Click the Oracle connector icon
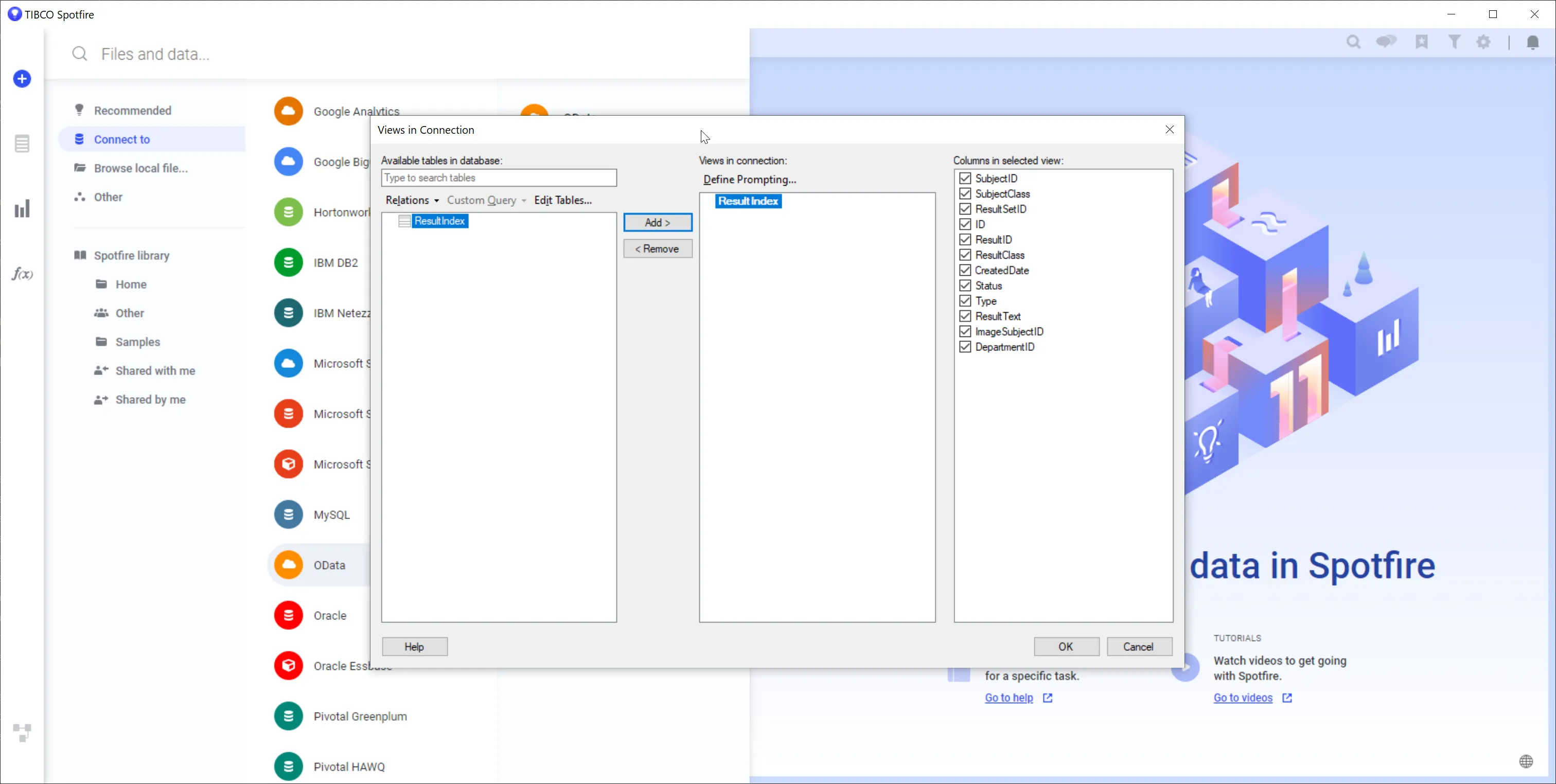This screenshot has width=1556, height=784. [288, 615]
